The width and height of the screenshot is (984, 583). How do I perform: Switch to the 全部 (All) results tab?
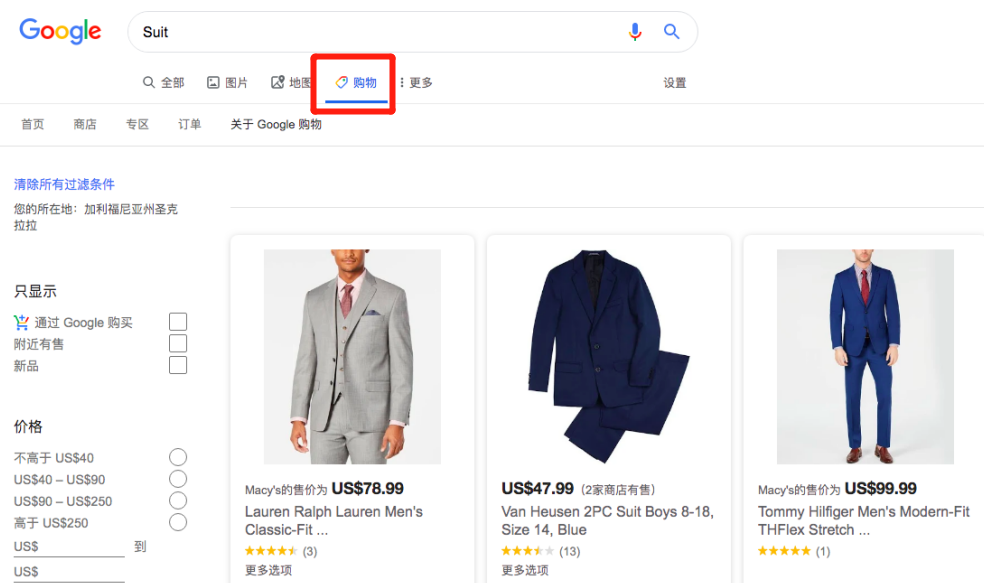pos(163,83)
